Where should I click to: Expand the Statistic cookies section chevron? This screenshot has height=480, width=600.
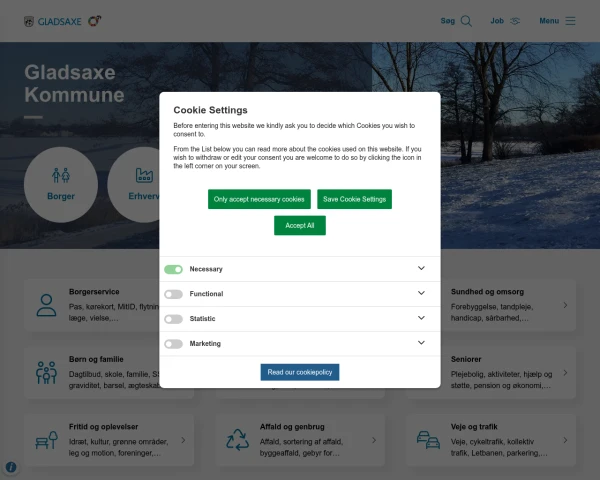[421, 318]
